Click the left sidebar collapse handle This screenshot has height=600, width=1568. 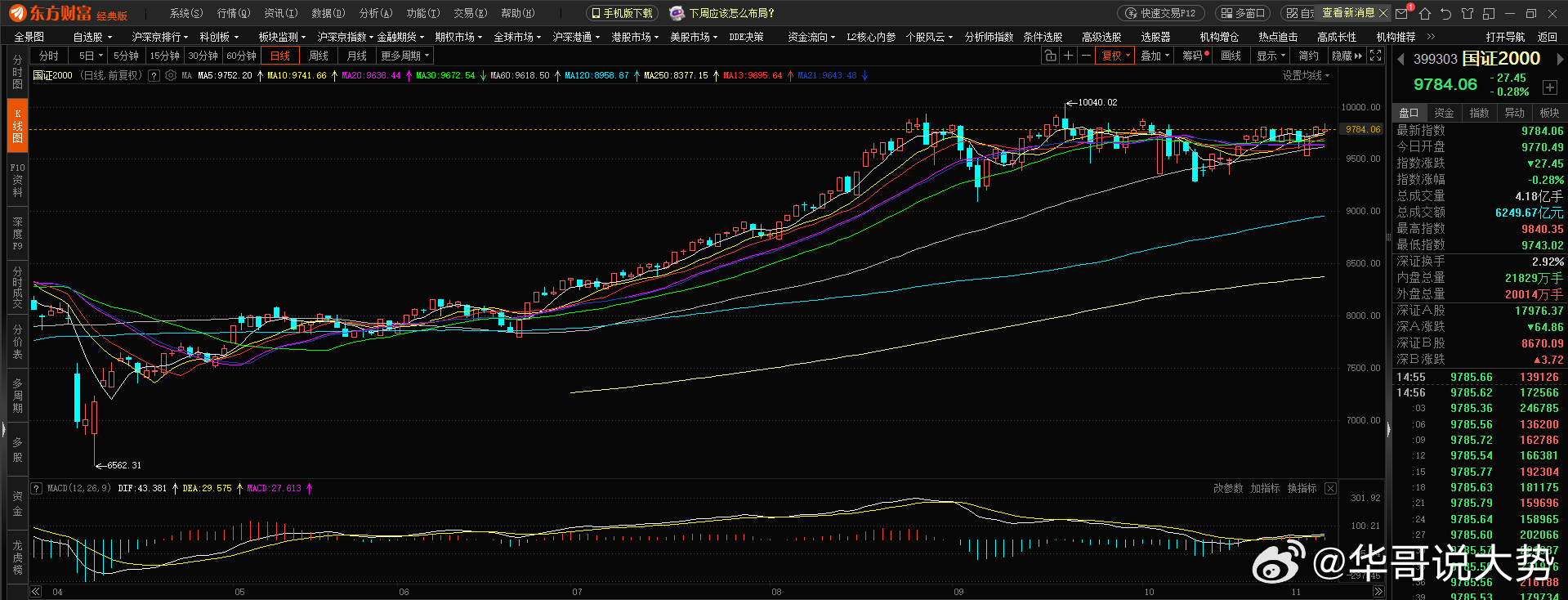pos(3,429)
